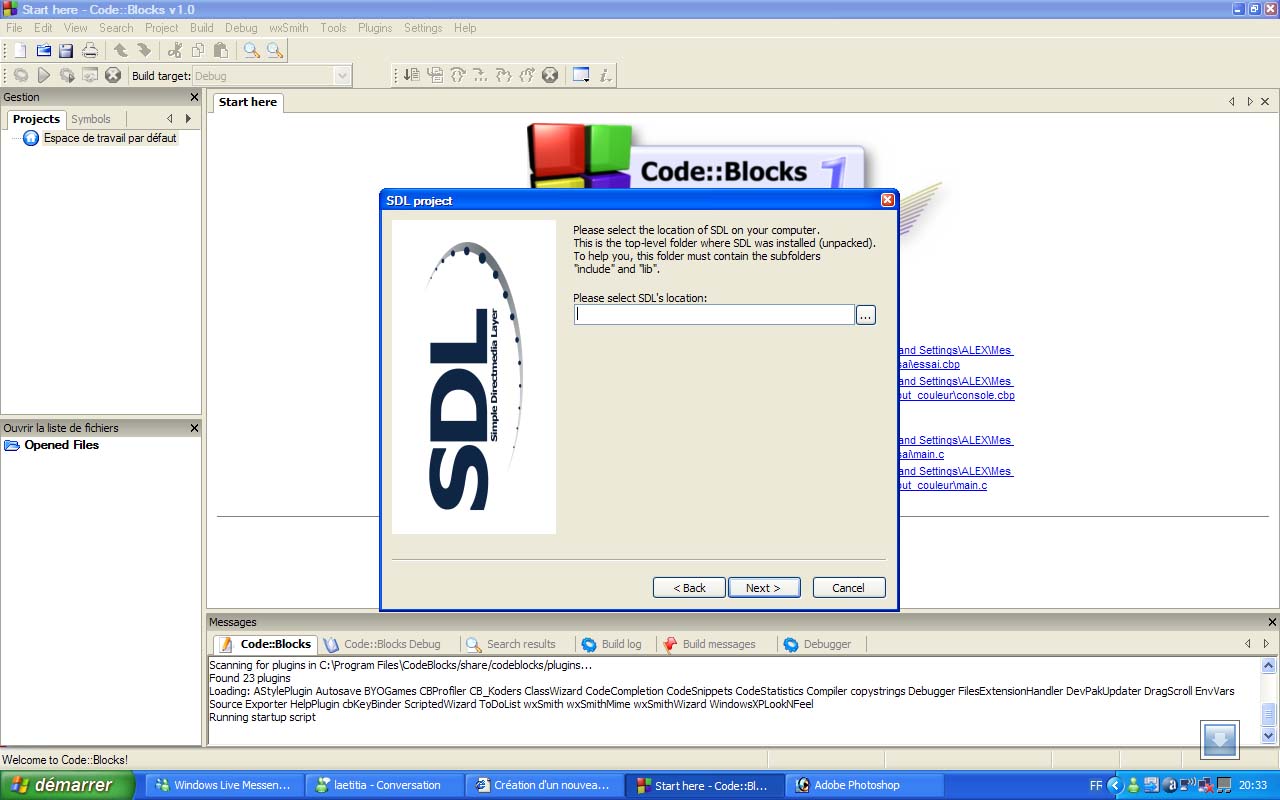This screenshot has width=1280, height=800.
Task: Undo using the back arrow icon
Action: click(x=119, y=51)
